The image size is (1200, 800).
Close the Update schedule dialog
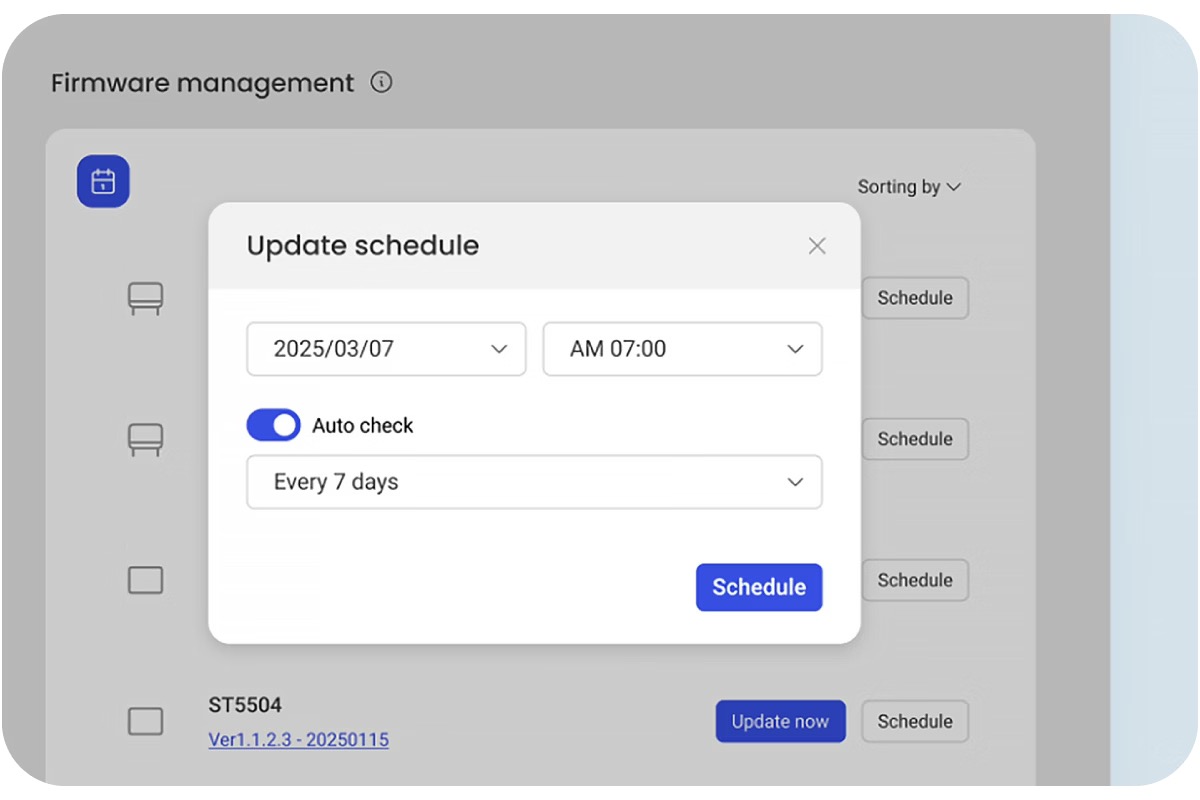(x=817, y=246)
